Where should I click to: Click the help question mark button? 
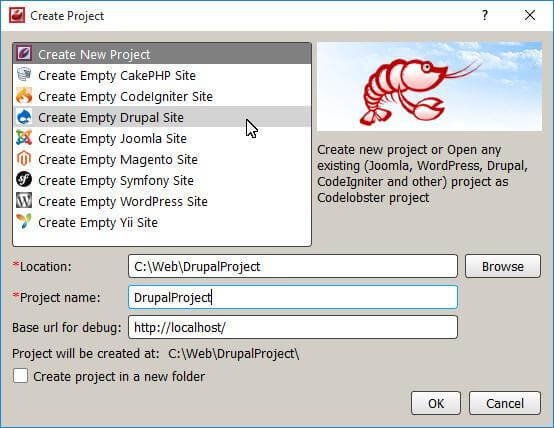(x=485, y=15)
